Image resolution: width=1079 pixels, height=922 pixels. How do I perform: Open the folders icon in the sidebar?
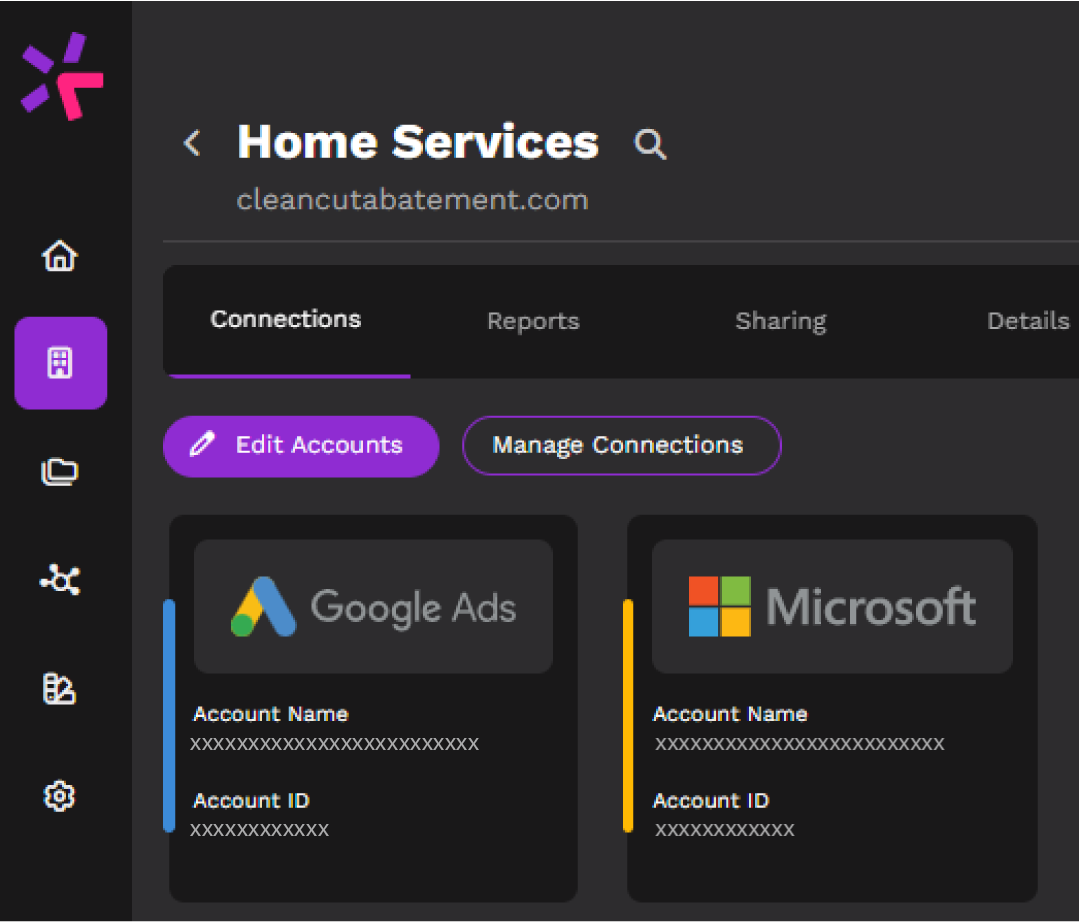(x=60, y=471)
